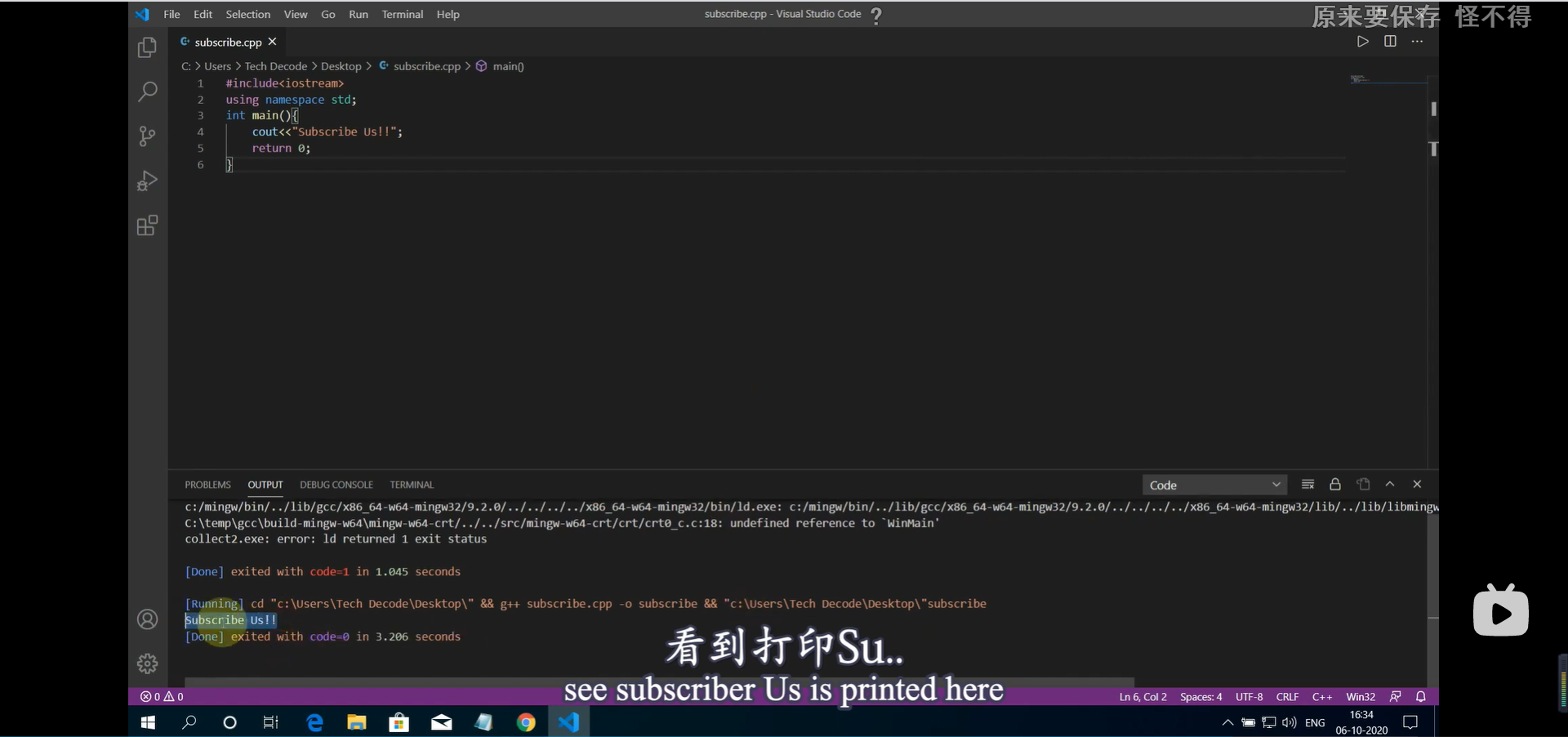Open File Explorer from the taskbar
The height and width of the screenshot is (737, 1568).
pyautogui.click(x=357, y=722)
